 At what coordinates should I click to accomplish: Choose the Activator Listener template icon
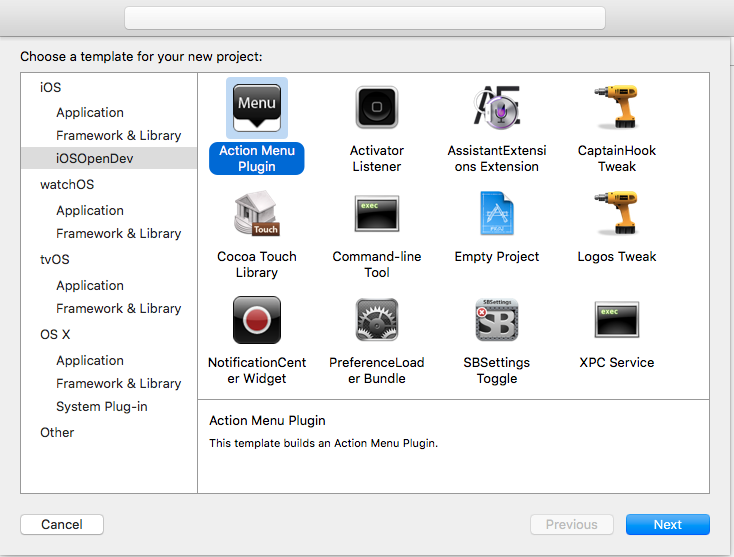(377, 107)
